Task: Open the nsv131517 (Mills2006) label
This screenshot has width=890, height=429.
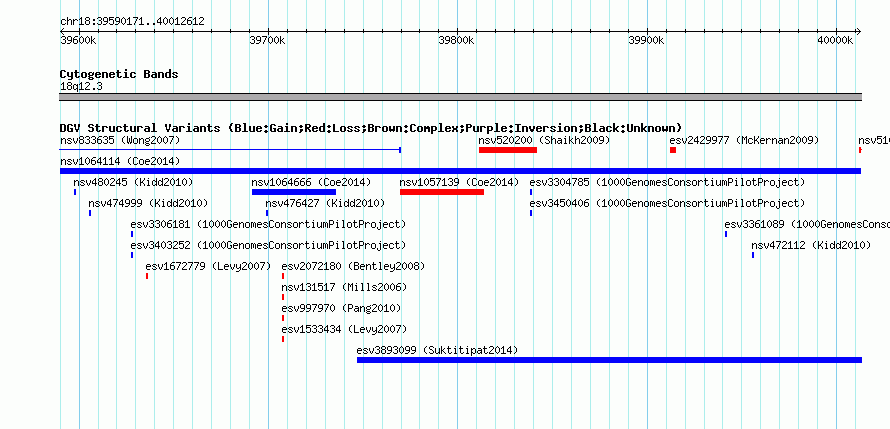Action: [345, 287]
